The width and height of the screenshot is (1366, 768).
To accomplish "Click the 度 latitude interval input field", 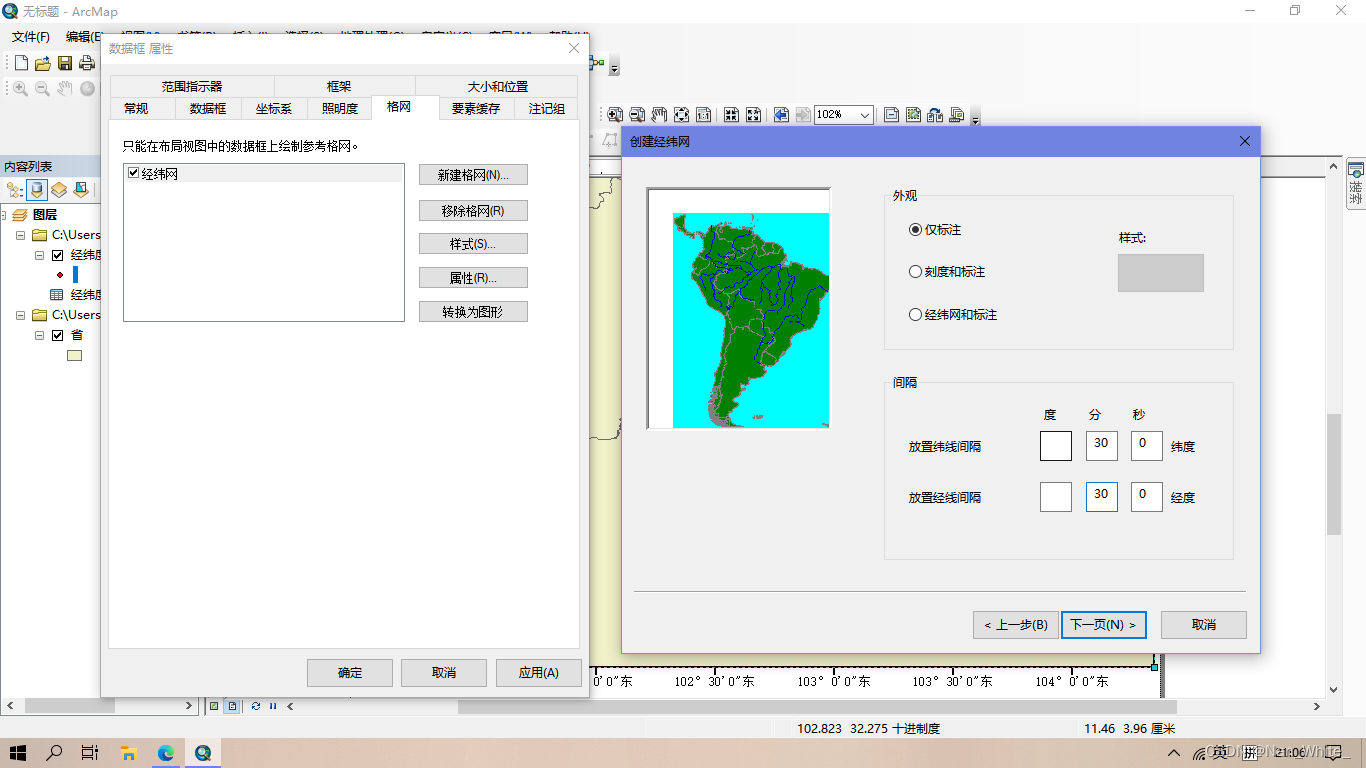I will tap(1055, 446).
